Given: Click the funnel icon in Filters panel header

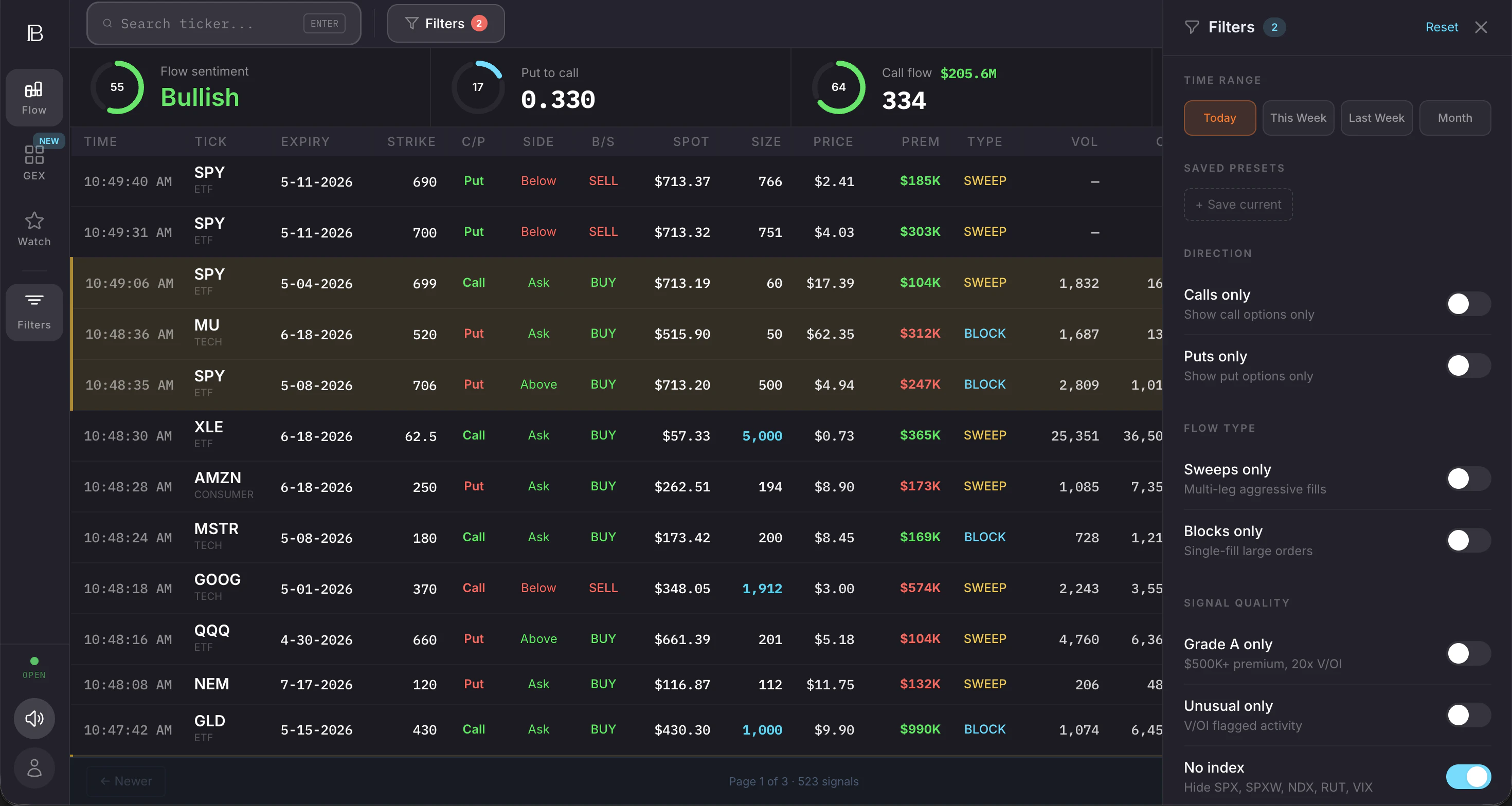Looking at the screenshot, I should pos(1192,27).
